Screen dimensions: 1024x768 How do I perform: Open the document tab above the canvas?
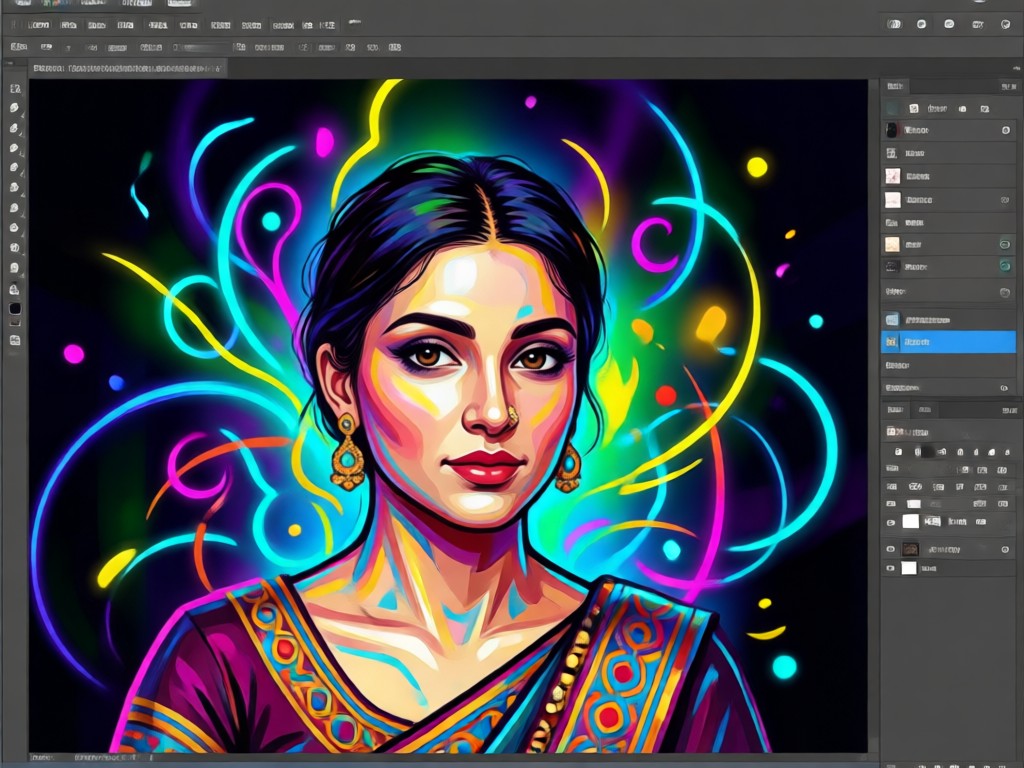pos(127,68)
